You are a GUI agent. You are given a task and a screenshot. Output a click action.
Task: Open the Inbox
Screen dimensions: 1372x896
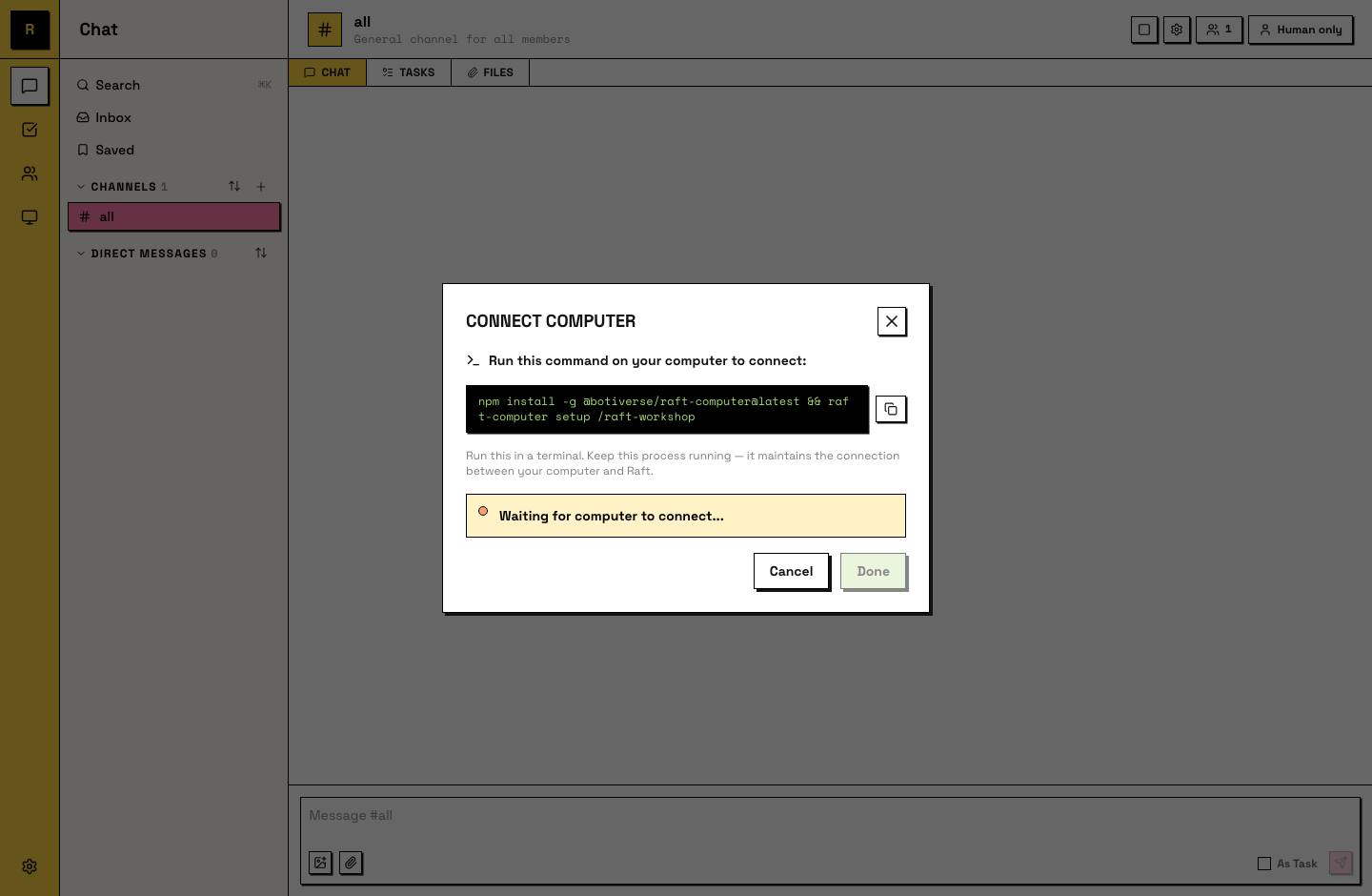point(174,117)
